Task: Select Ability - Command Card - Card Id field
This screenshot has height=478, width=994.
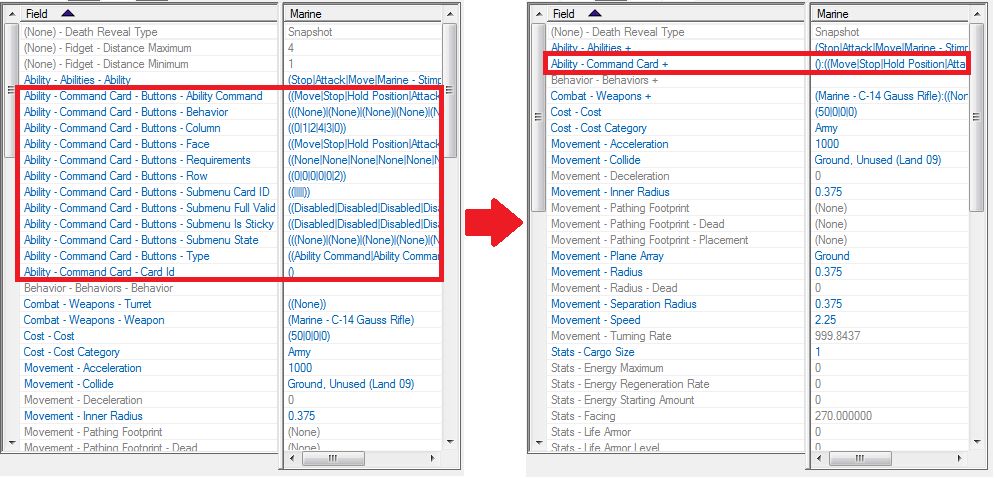Action: [100, 272]
